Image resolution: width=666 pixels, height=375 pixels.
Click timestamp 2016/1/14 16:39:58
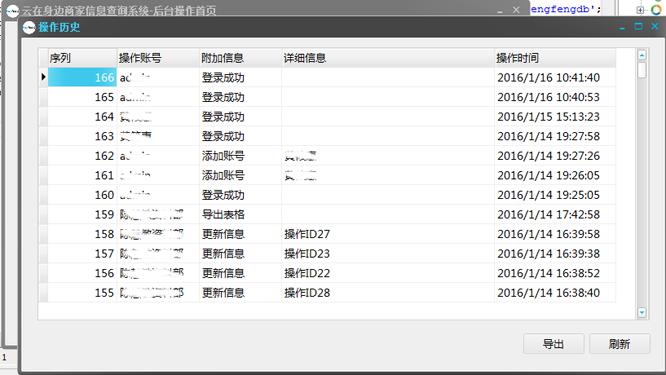tap(548, 234)
